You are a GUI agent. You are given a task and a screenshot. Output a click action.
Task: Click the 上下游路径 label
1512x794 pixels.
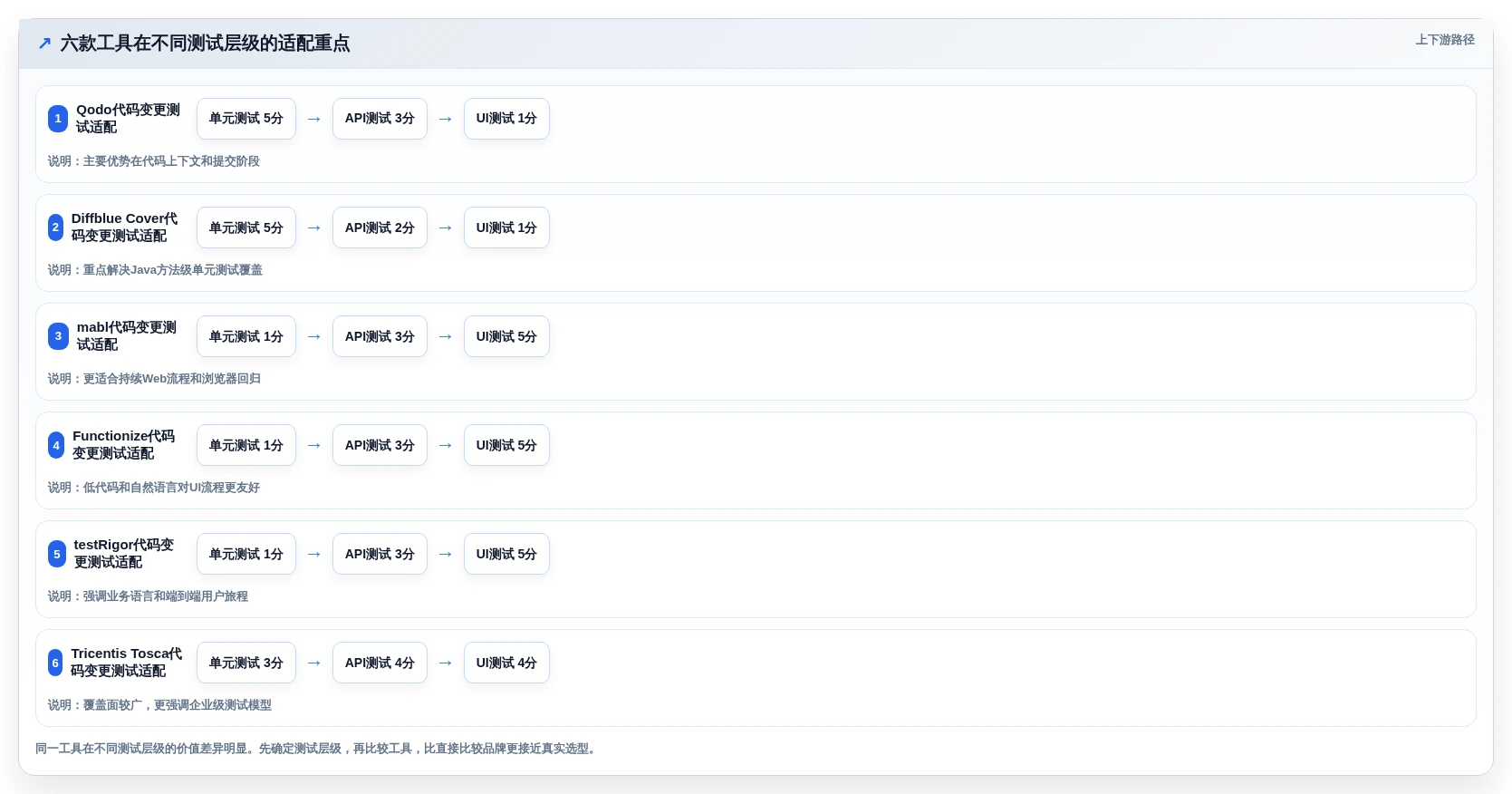tap(1445, 40)
